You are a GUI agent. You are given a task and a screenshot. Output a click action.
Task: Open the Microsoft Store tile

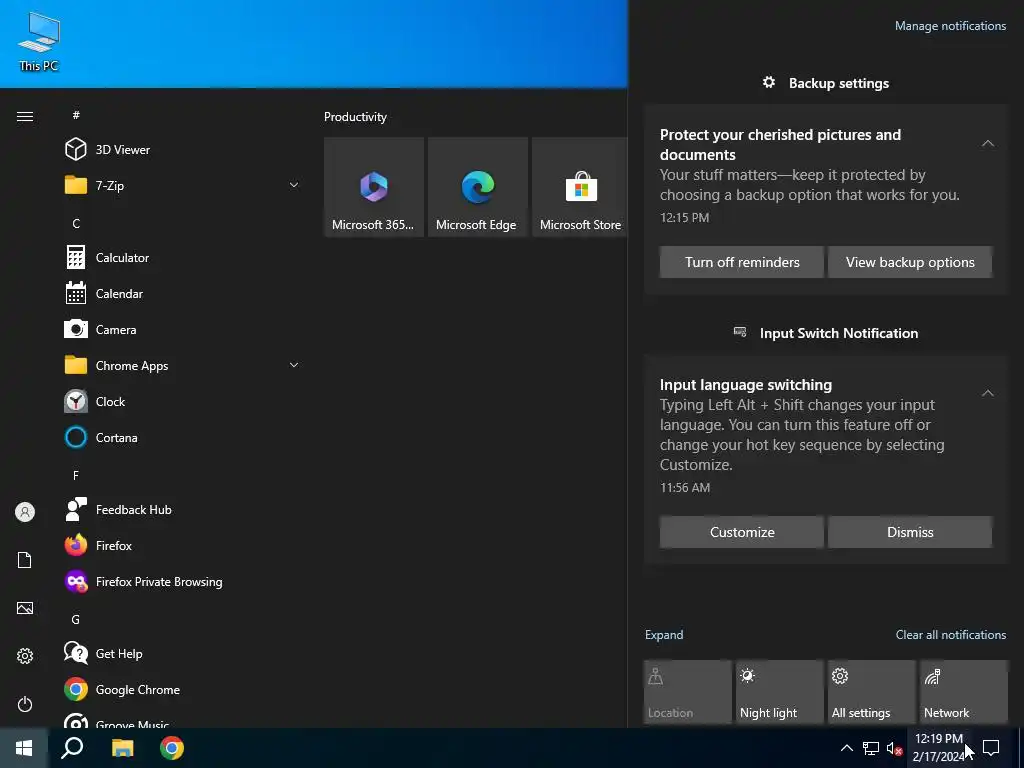coord(580,187)
